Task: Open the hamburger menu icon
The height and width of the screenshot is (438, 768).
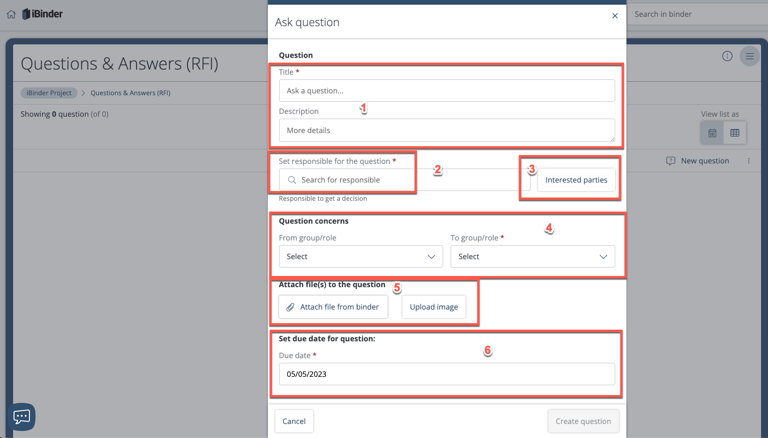Action: click(x=749, y=56)
